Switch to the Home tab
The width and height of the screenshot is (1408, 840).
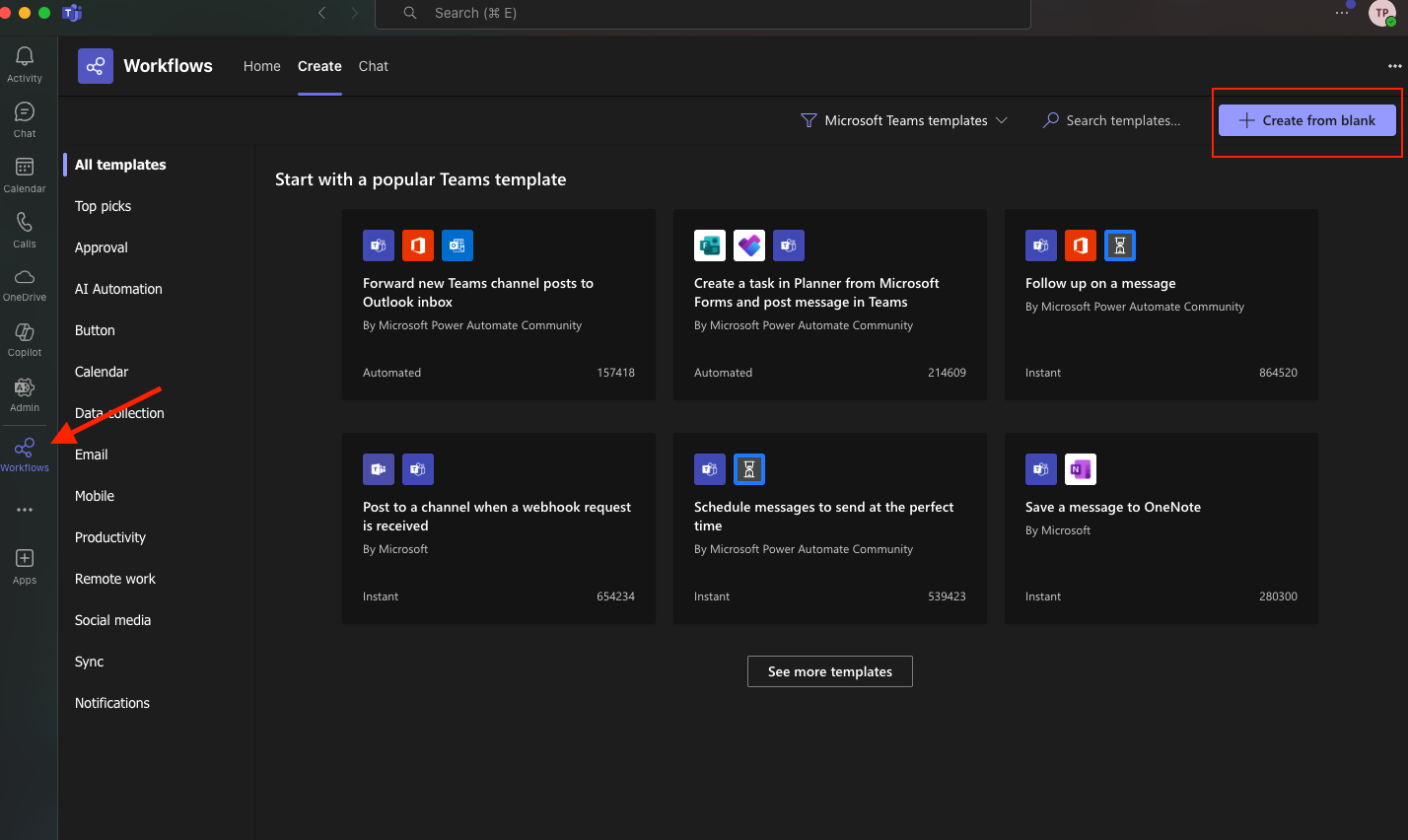point(262,66)
